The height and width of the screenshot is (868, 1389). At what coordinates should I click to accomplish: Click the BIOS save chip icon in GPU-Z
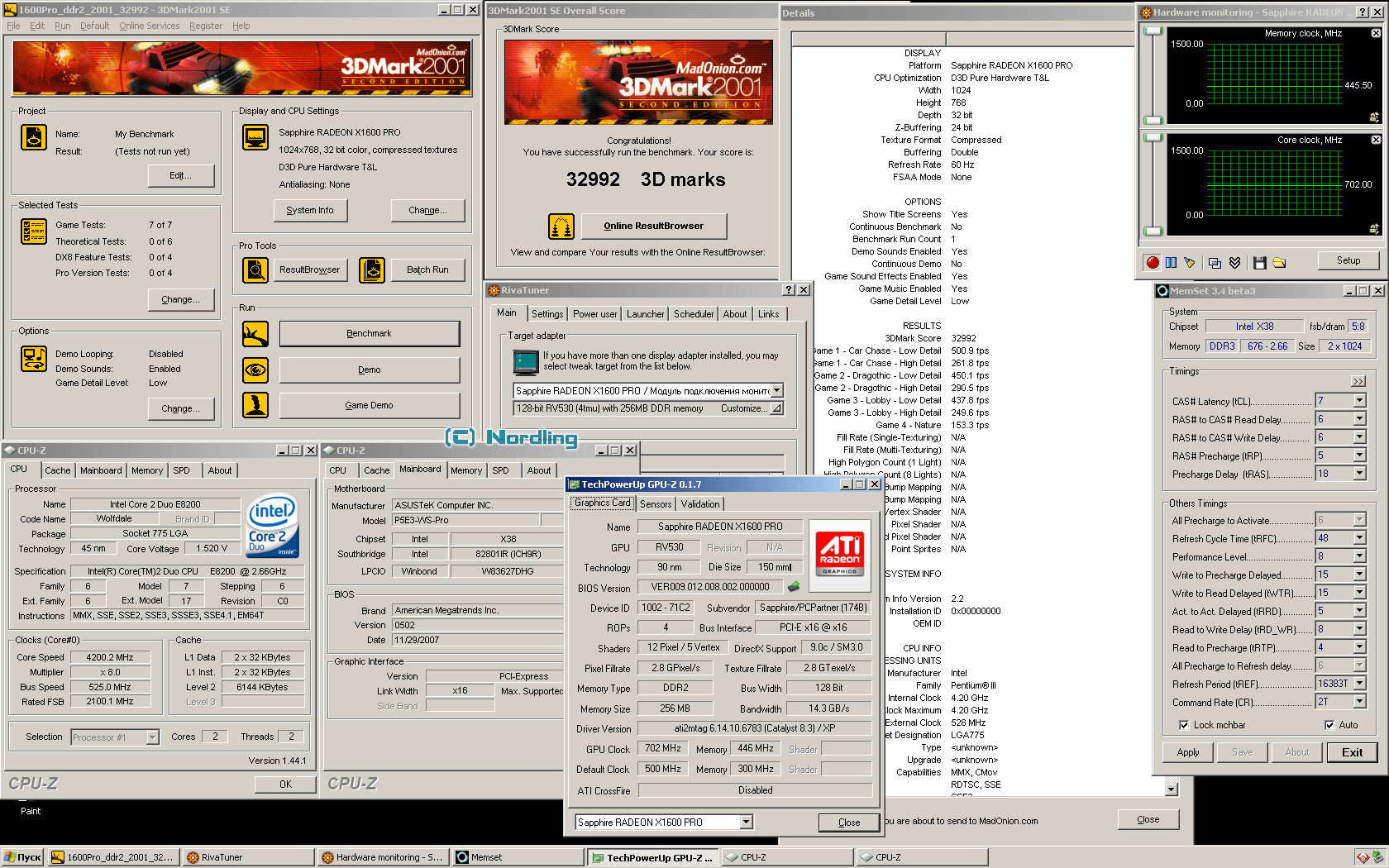point(794,587)
